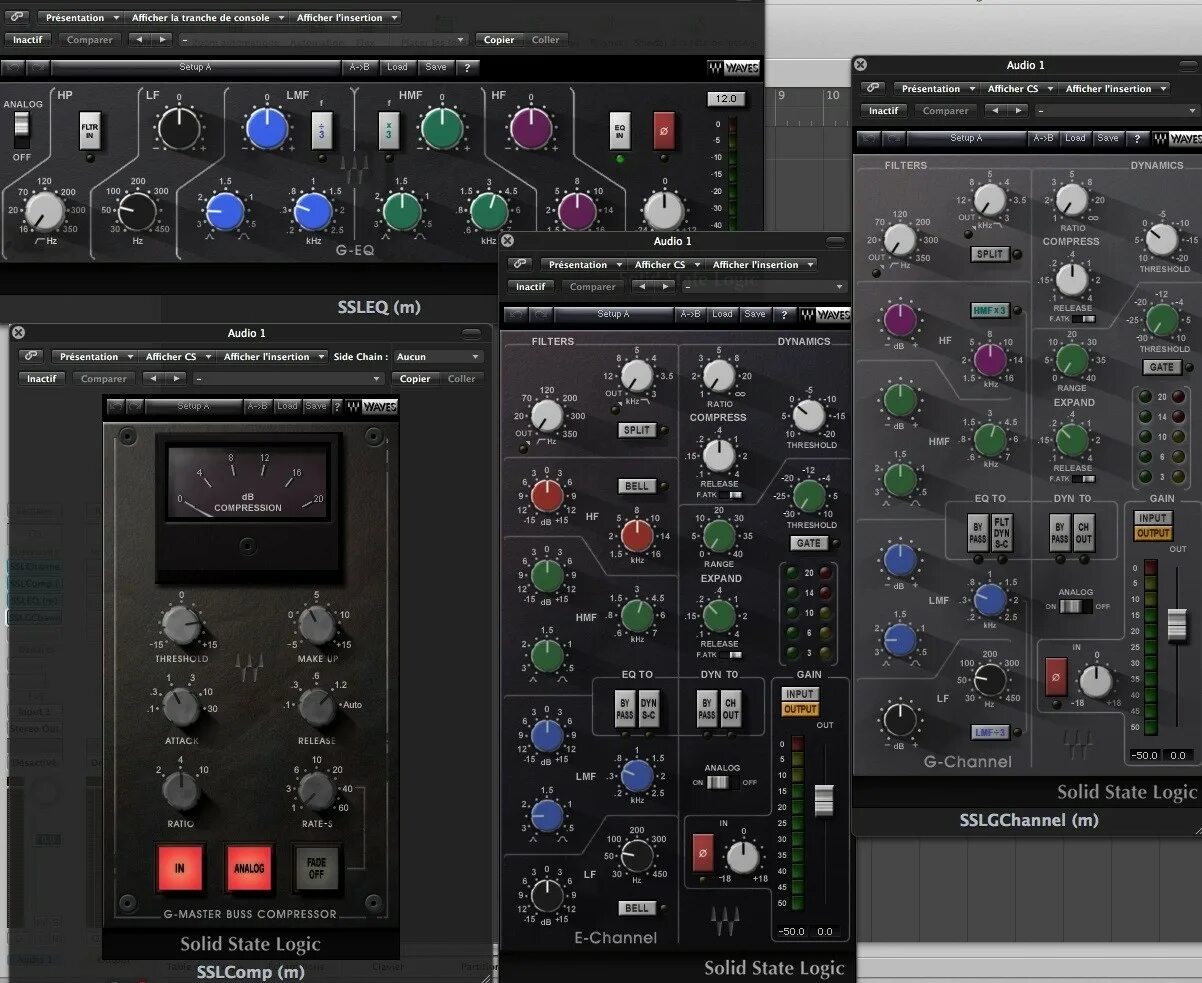Screen dimensions: 1202x983
Task: Toggle the FLTR IN button in SSLEQ
Action: [90, 130]
